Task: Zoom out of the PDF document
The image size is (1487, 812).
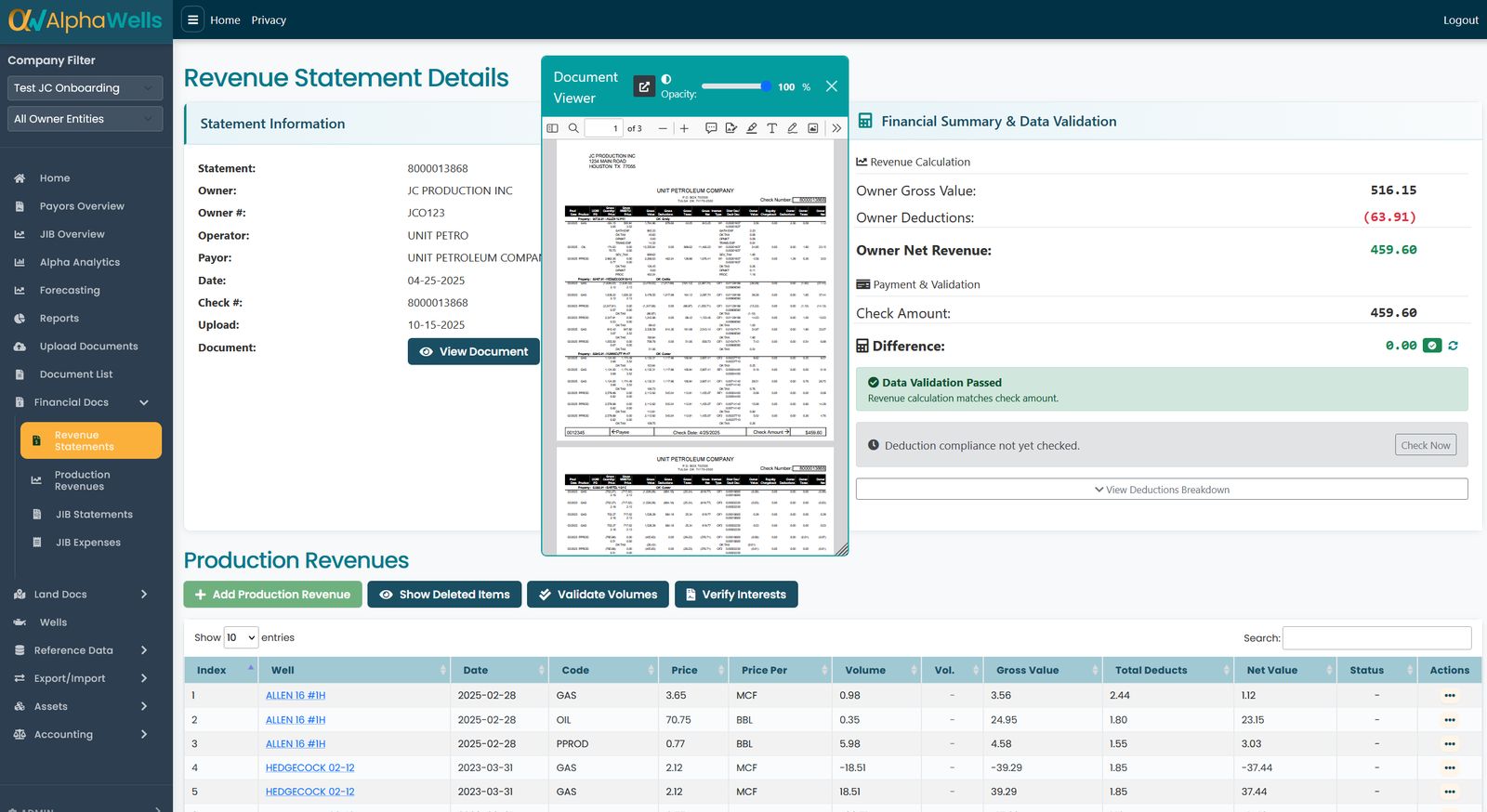Action: pos(663,128)
